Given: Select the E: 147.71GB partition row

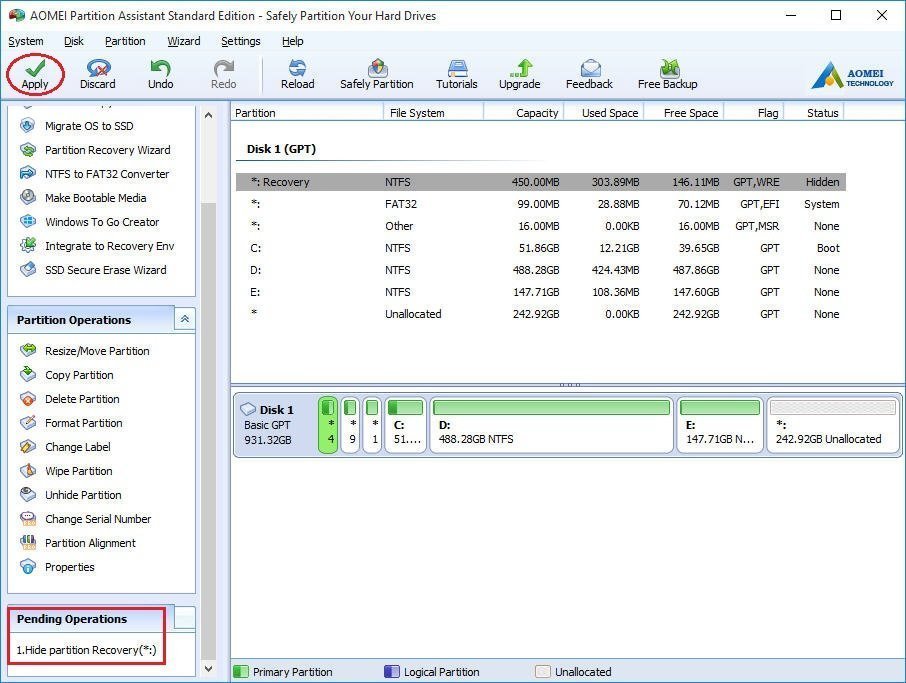Looking at the screenshot, I should (541, 292).
